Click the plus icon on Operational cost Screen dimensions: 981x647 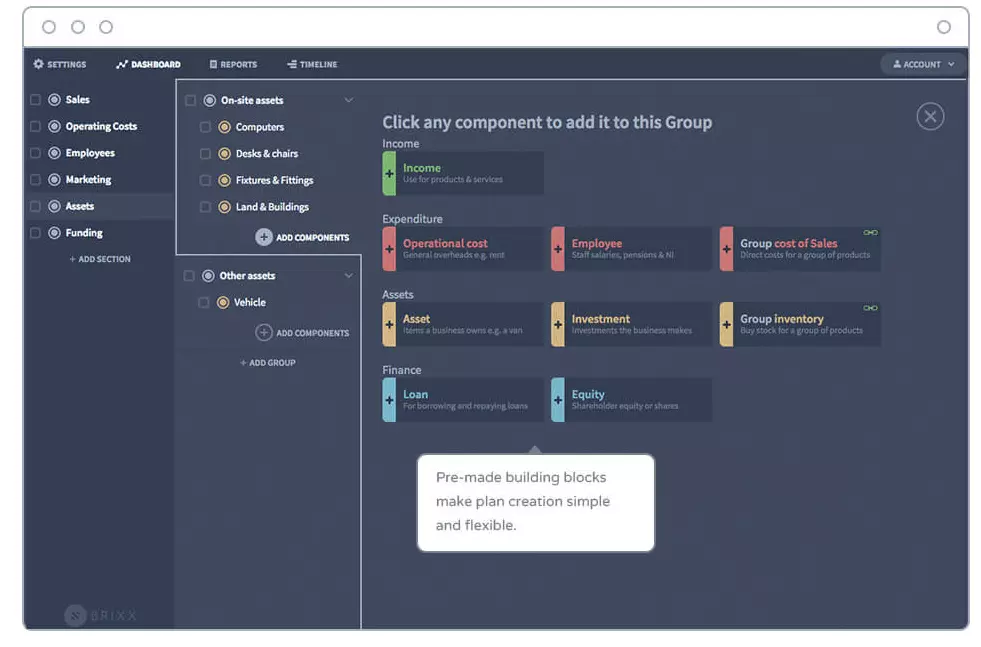pos(389,249)
